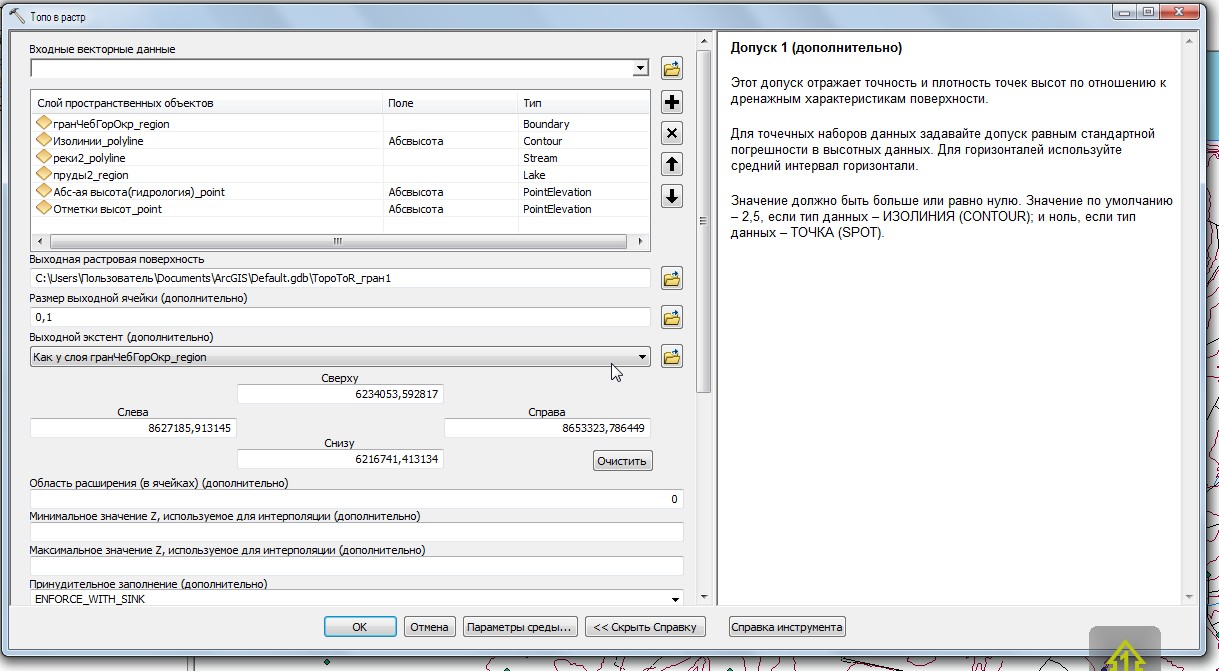Click the Очистить button
The width and height of the screenshot is (1219, 671).
coord(623,461)
